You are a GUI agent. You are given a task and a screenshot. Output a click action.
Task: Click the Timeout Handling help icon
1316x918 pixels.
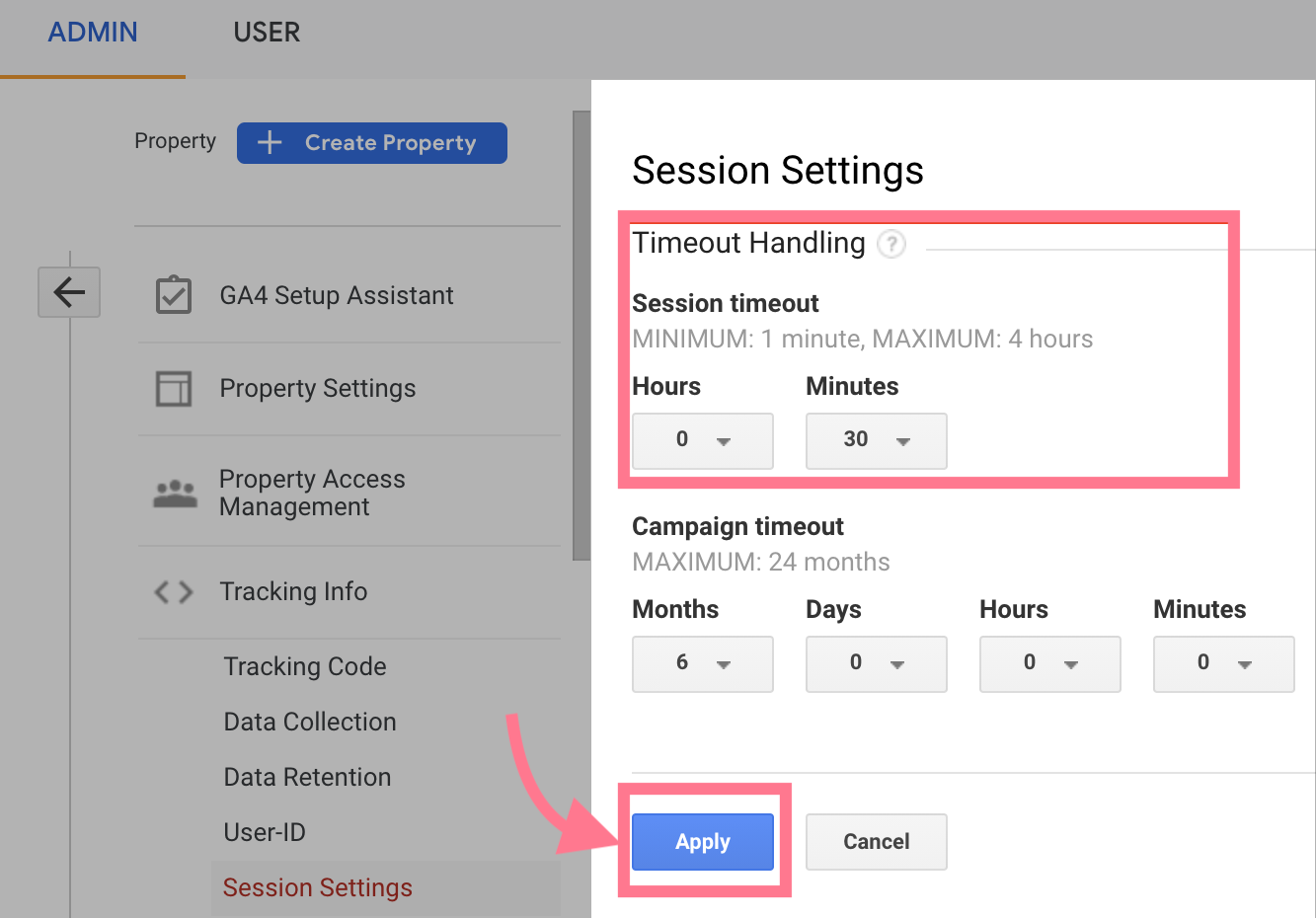point(891,244)
